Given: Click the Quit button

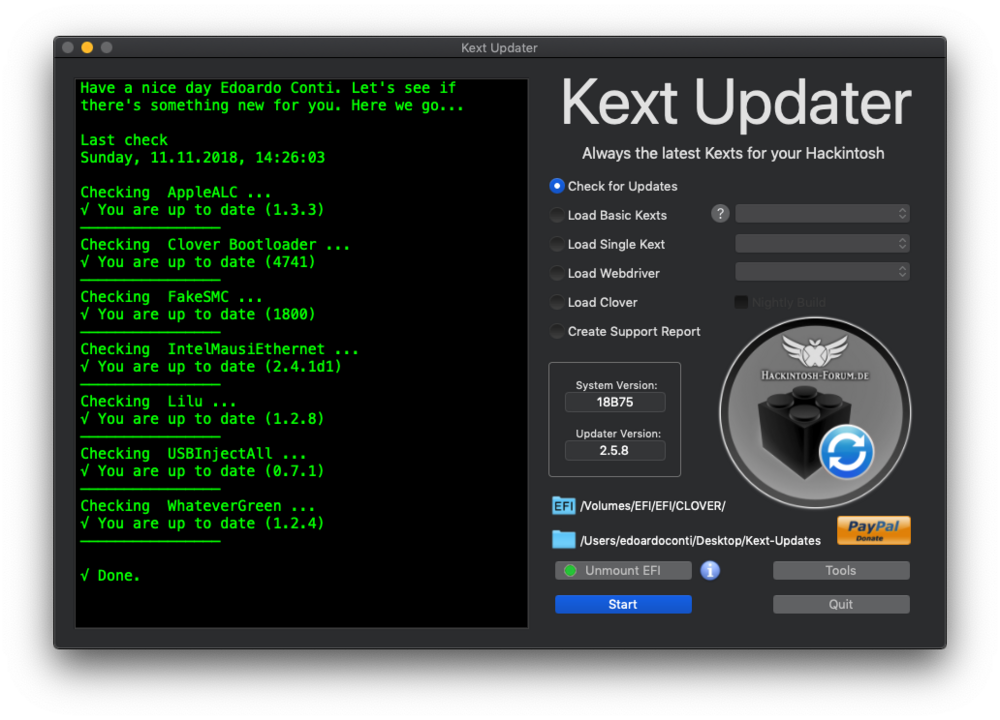Looking at the screenshot, I should 841,604.
